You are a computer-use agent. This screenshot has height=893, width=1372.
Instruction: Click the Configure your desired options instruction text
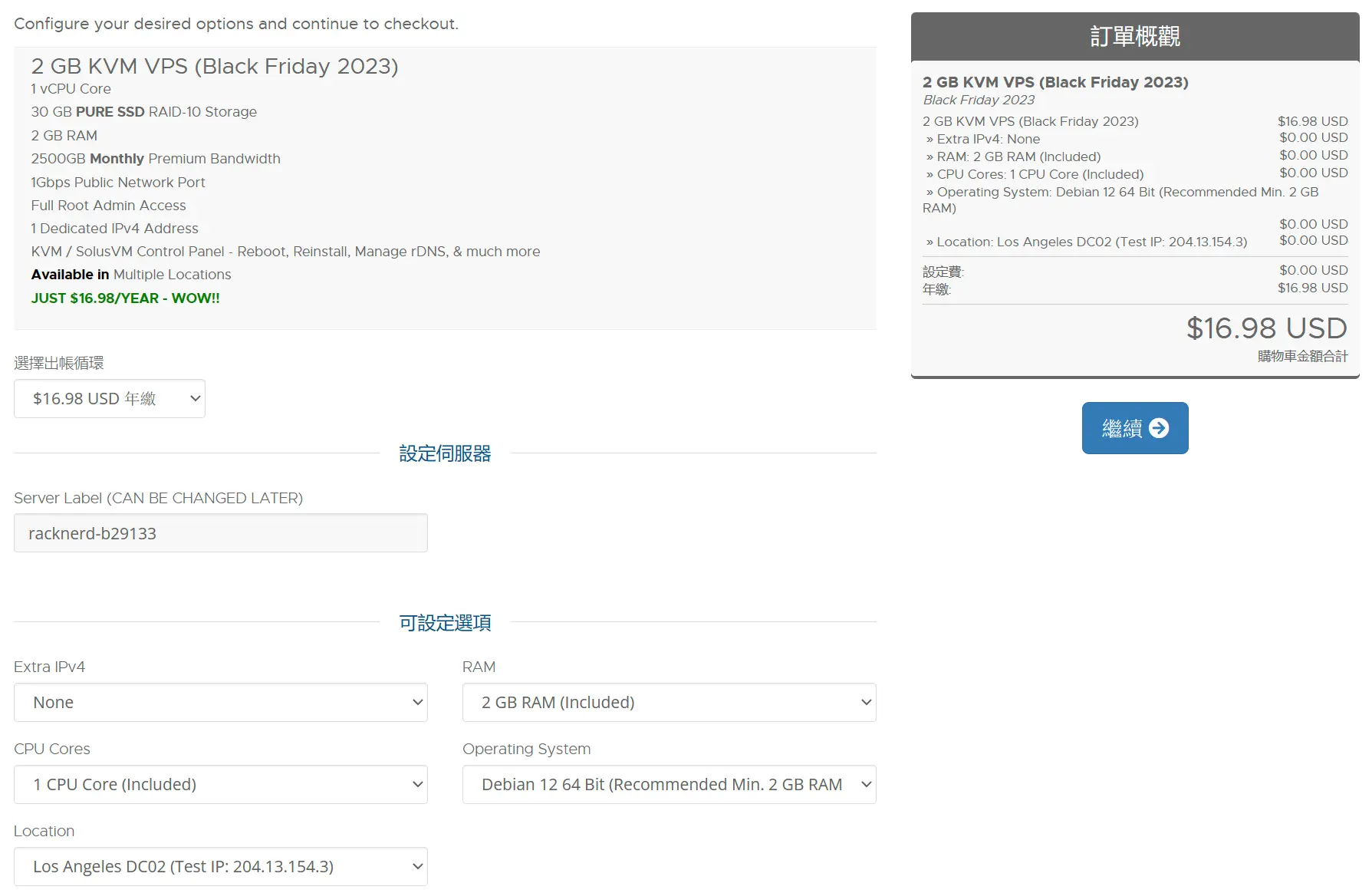coord(236,24)
